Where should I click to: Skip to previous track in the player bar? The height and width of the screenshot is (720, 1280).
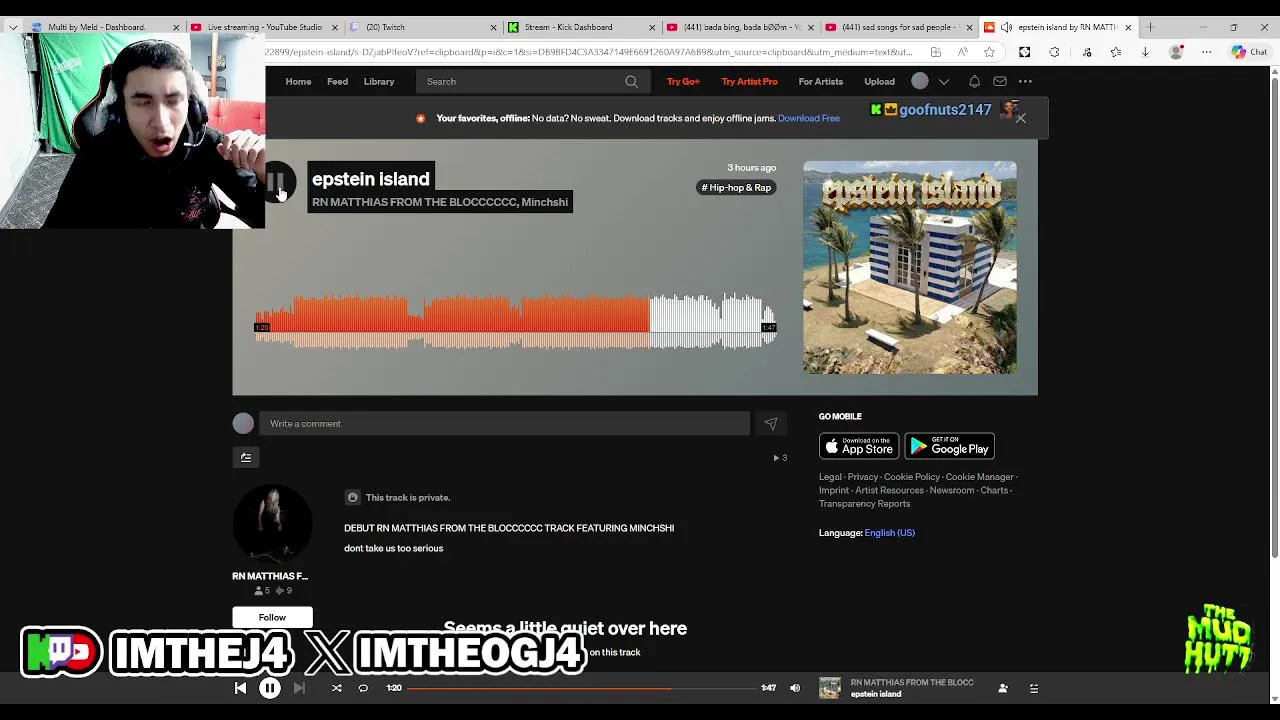pyautogui.click(x=240, y=688)
